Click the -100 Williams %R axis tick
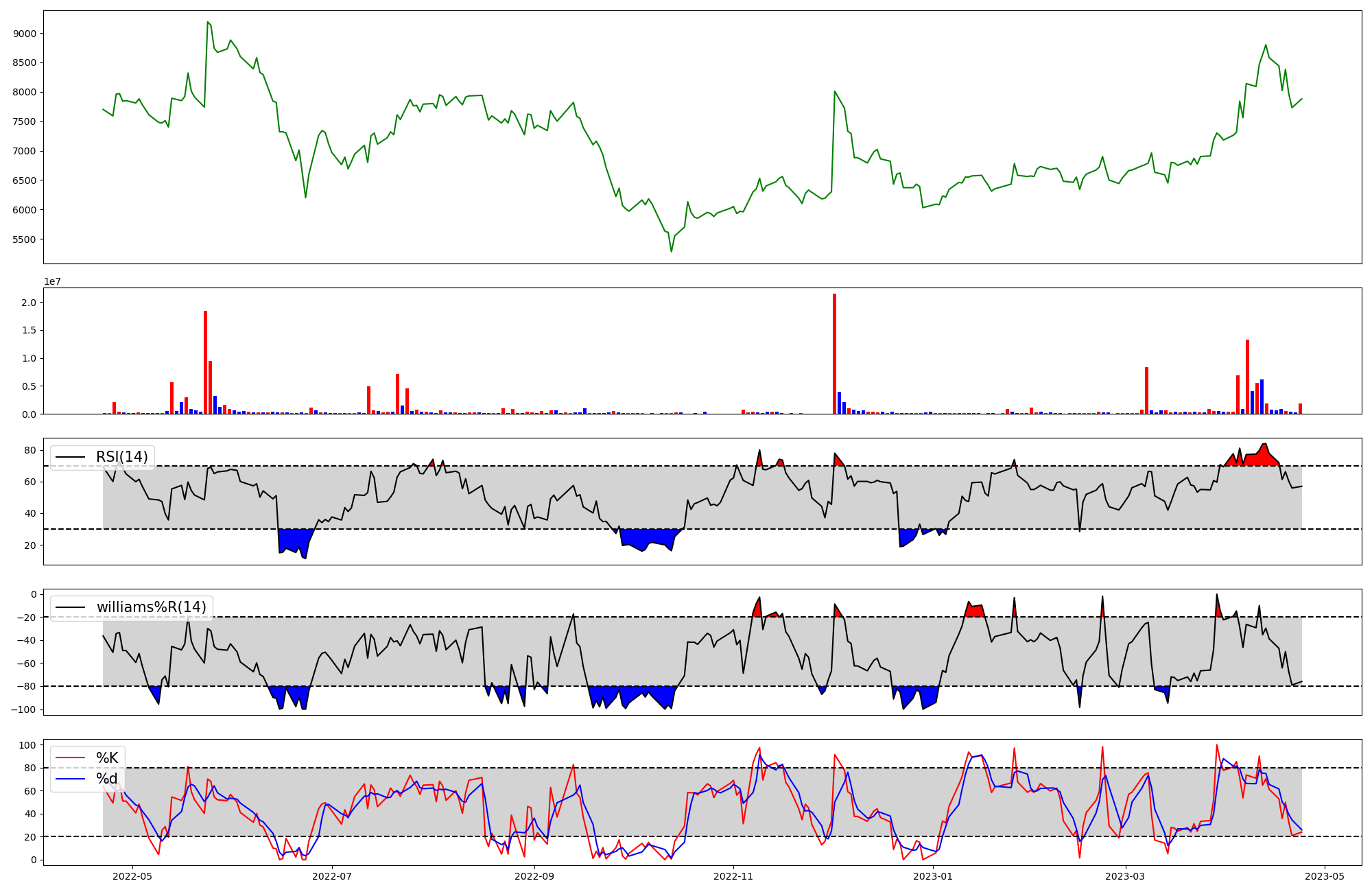 click(x=22, y=709)
